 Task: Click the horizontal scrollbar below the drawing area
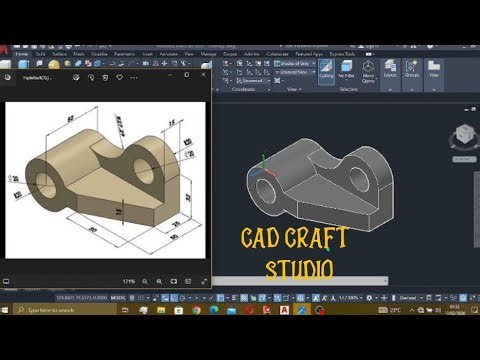click(x=300, y=281)
